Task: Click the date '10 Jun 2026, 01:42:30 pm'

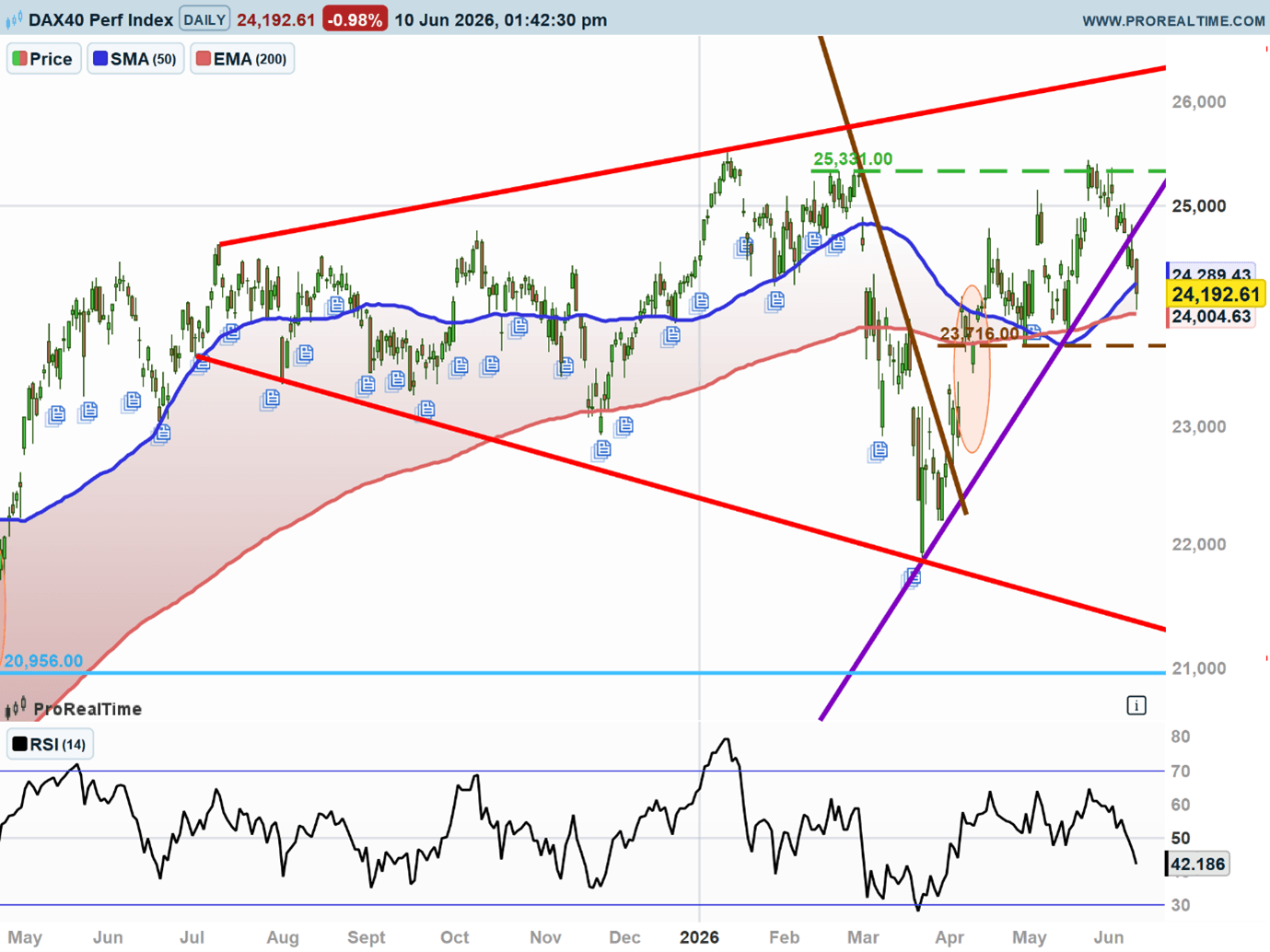Action: point(501,19)
